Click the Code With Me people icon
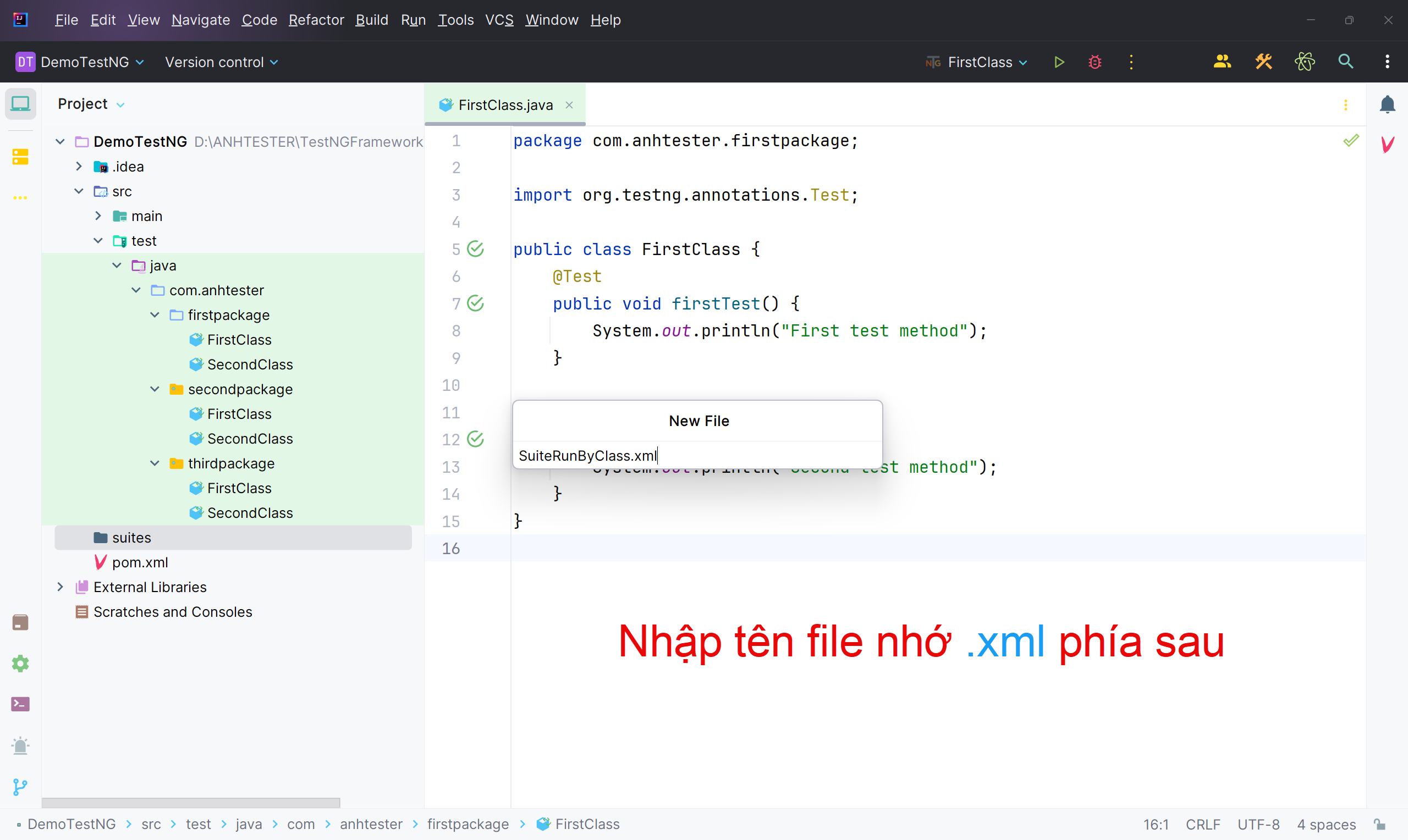 pyautogui.click(x=1222, y=62)
